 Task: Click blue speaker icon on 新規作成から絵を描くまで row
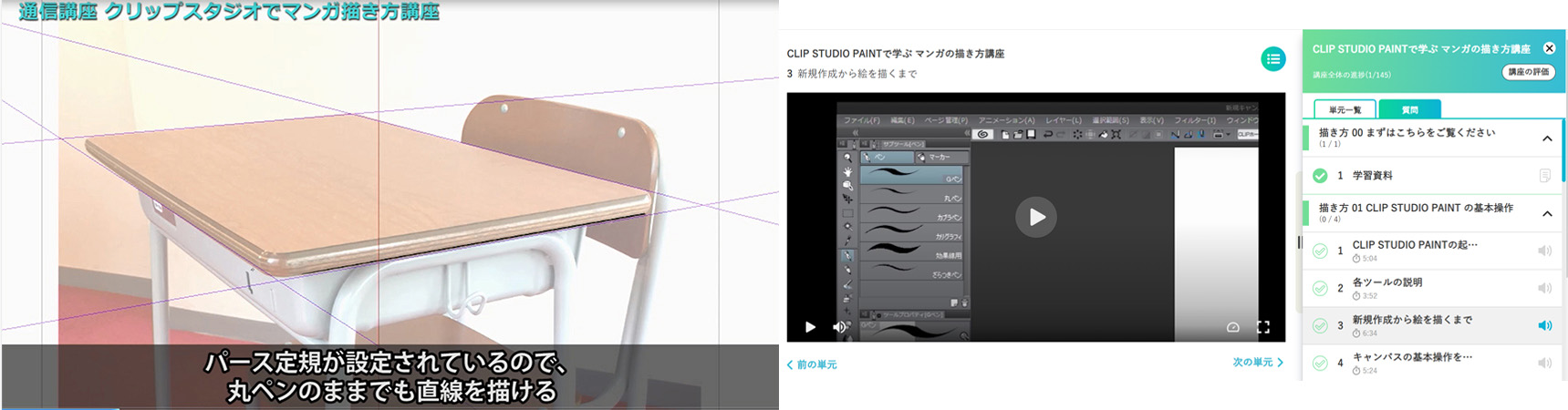coord(1544,325)
